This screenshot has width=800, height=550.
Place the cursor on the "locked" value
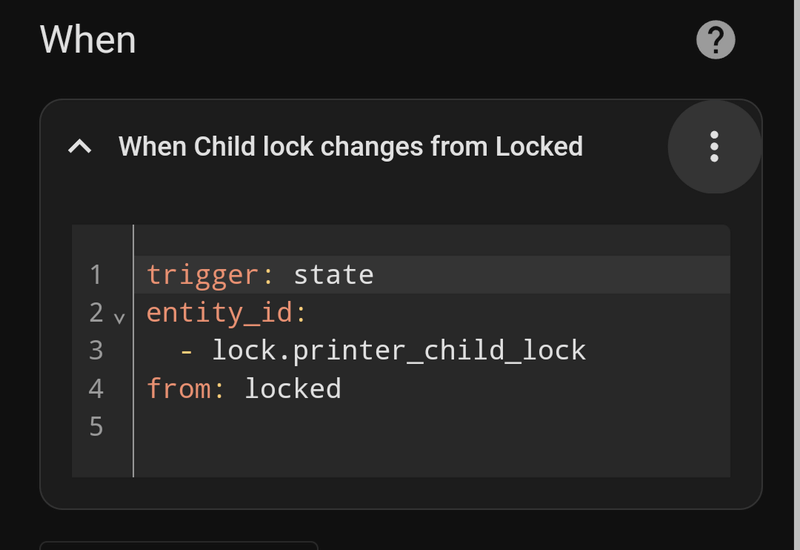293,388
